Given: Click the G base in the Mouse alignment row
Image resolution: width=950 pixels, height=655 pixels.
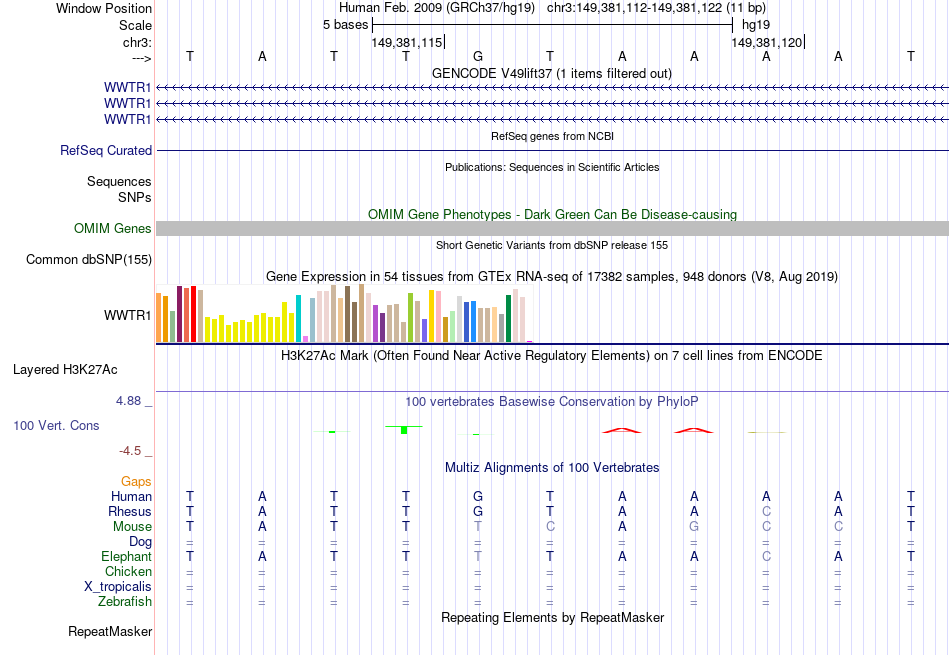Looking at the screenshot, I should 694,527.
